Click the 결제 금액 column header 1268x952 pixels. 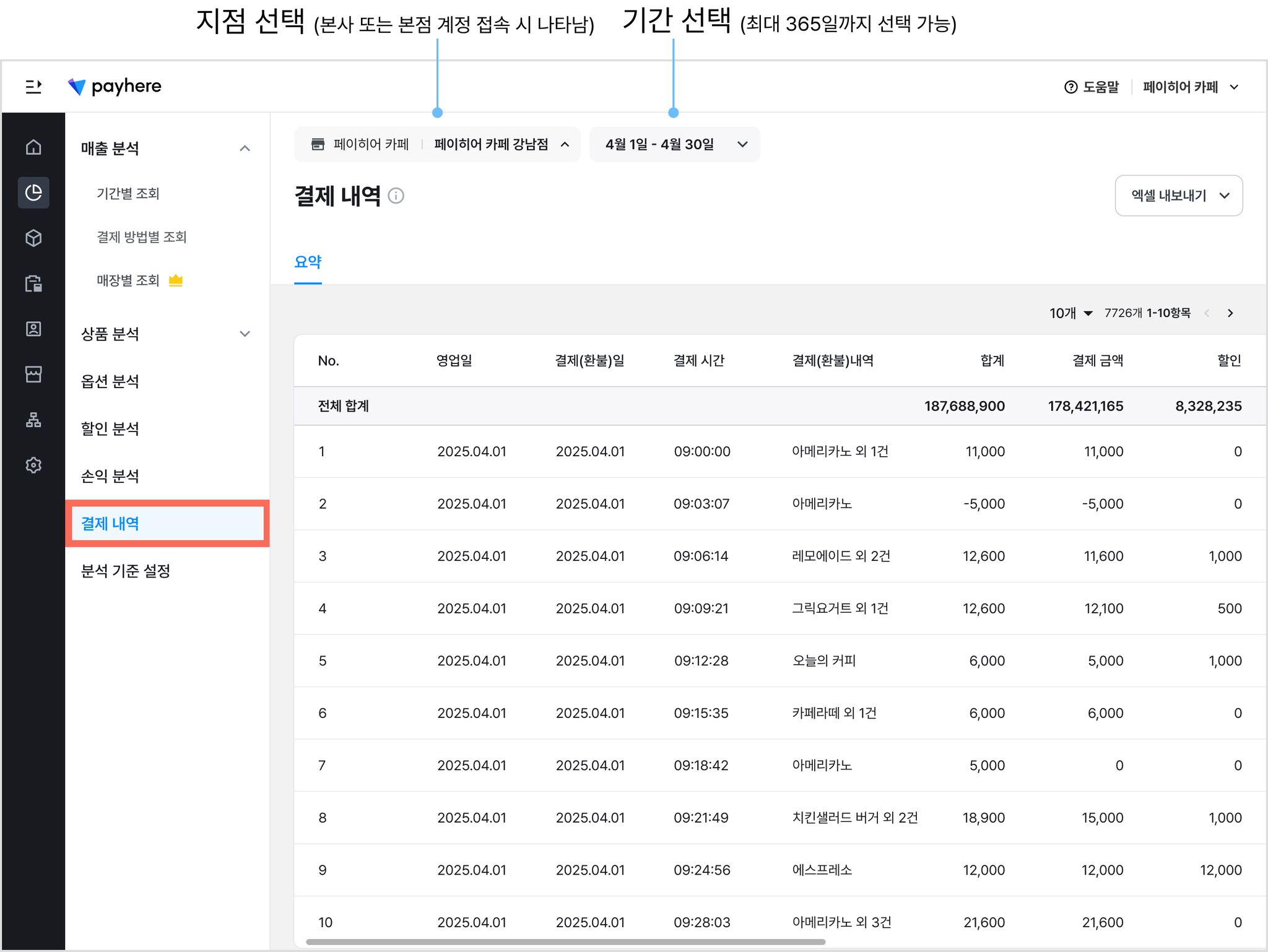[x=1098, y=361]
